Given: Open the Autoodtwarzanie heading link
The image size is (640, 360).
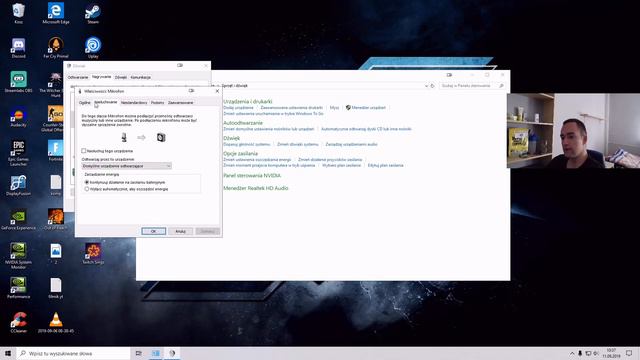Looking at the screenshot, I should click(x=243, y=123).
